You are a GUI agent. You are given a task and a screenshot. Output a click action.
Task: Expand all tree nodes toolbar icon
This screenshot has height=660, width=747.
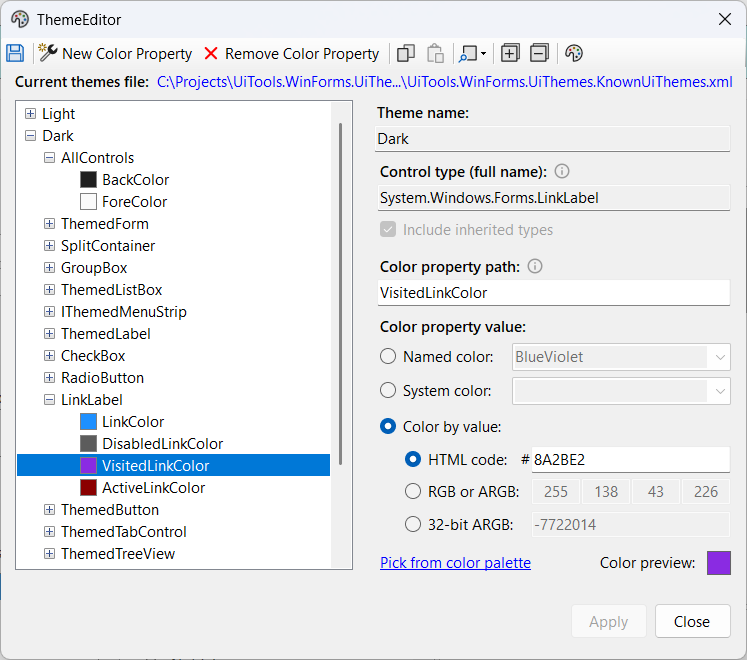[x=510, y=53]
